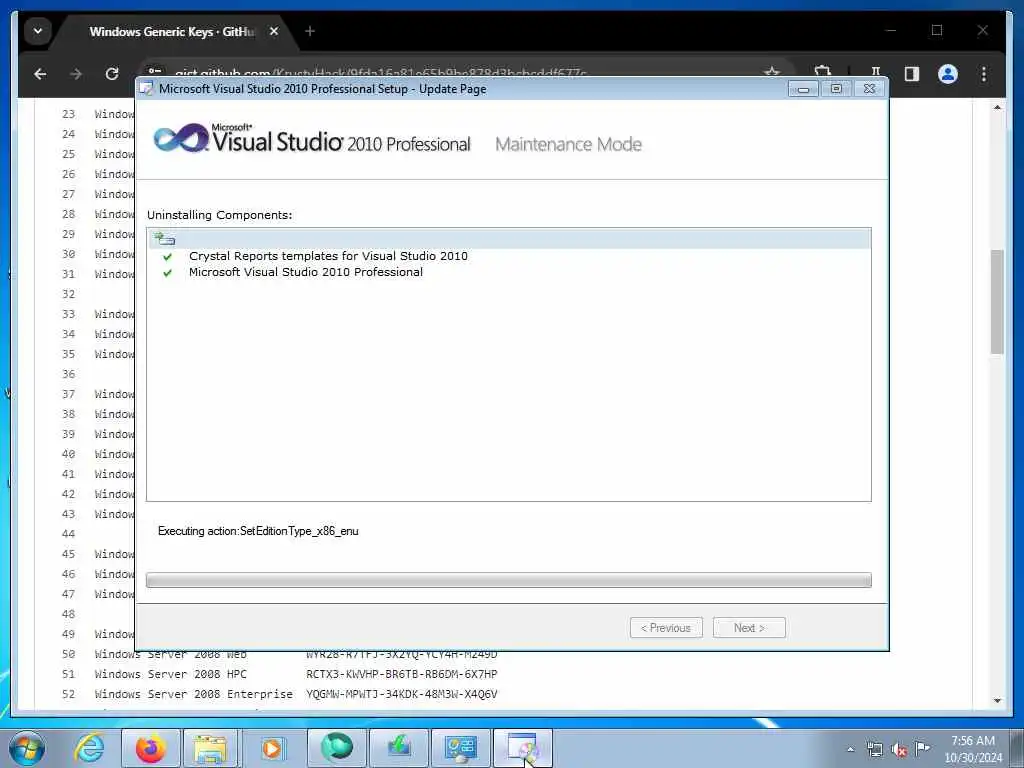Select Crystal Reports templates for Visual Studio 2010
1024x768 pixels.
(x=328, y=256)
